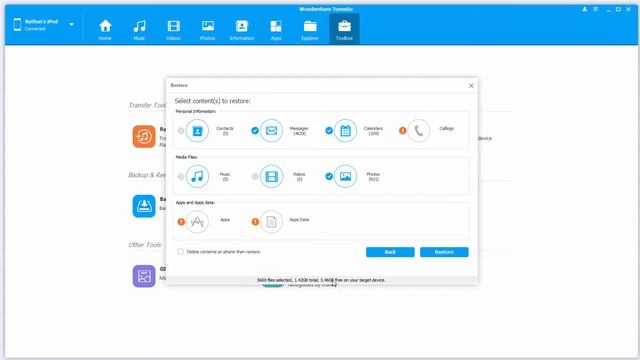The image size is (640, 360).
Task: Click the Calendars (109) label
Action: tap(373, 131)
